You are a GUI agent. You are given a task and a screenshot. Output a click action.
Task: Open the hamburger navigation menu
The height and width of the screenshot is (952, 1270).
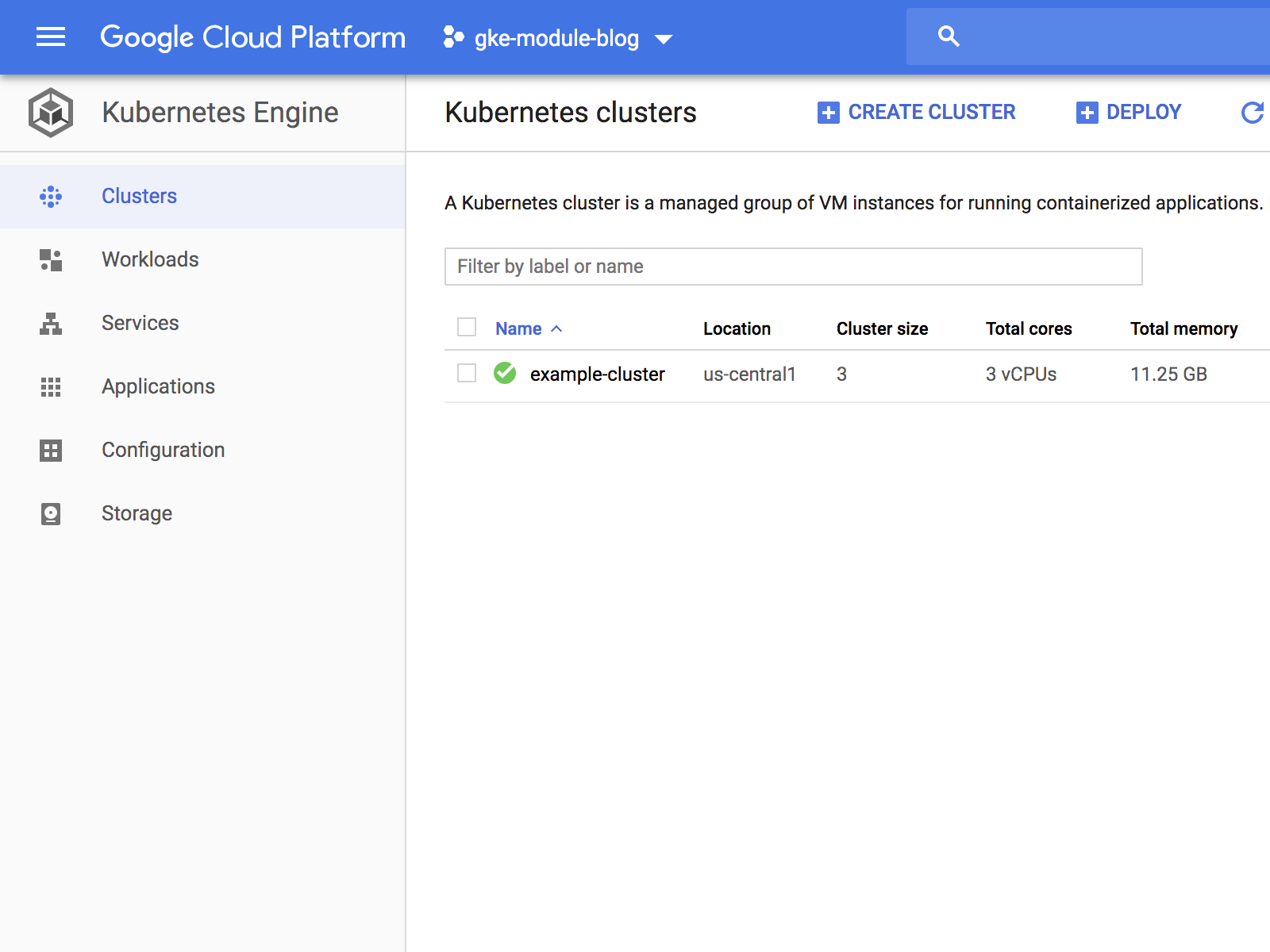(51, 37)
